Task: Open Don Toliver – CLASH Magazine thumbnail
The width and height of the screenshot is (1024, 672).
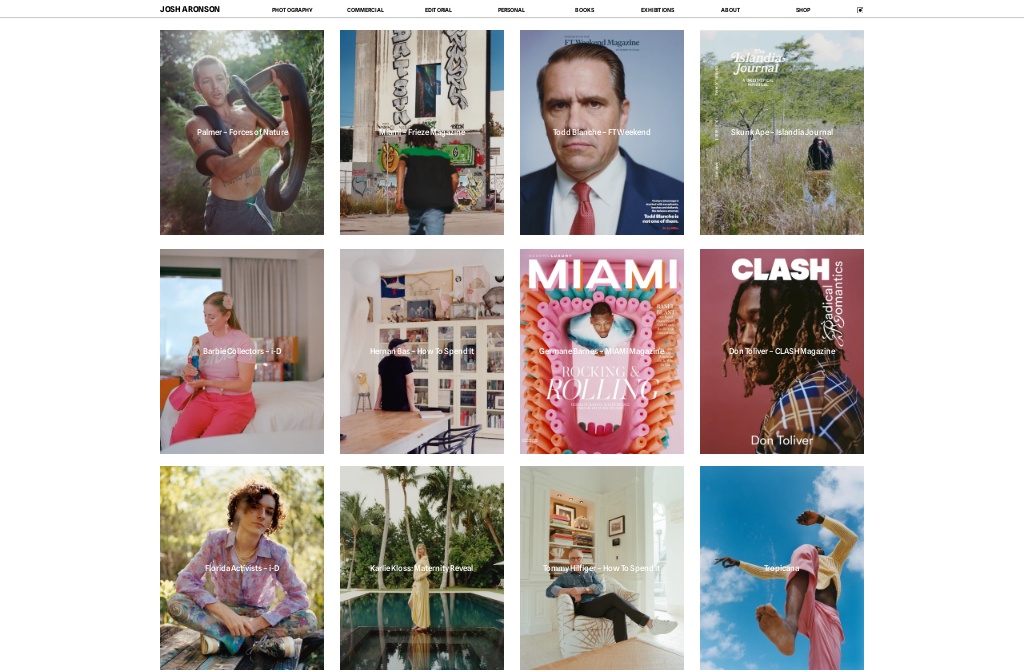Action: pos(782,351)
